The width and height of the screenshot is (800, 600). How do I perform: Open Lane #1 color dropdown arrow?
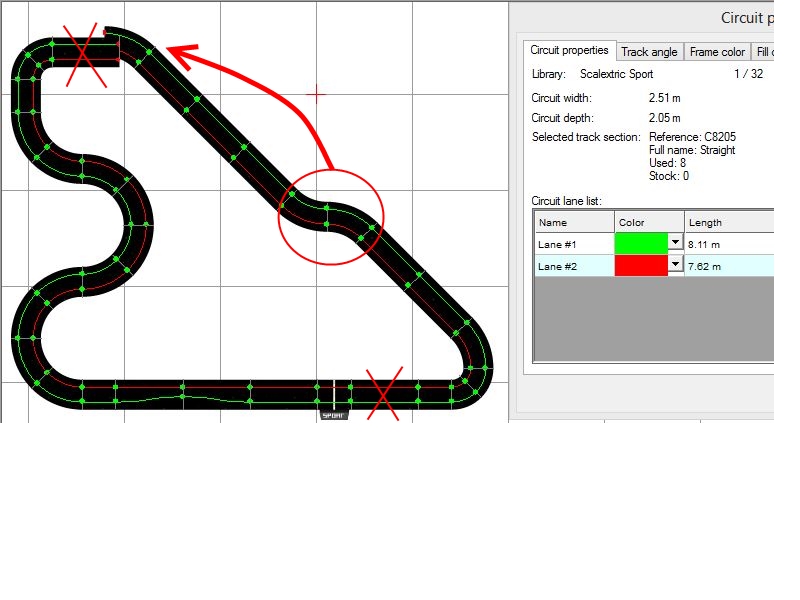tap(675, 242)
